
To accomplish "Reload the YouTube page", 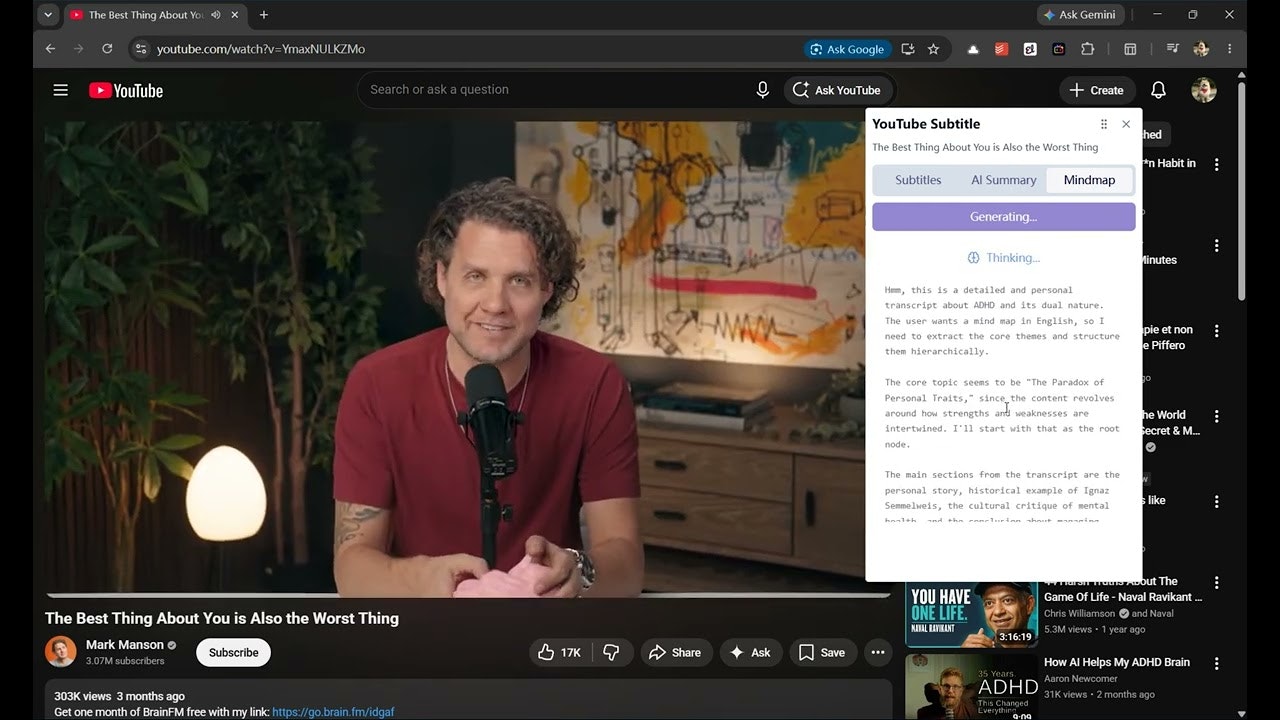I will coord(107,49).
